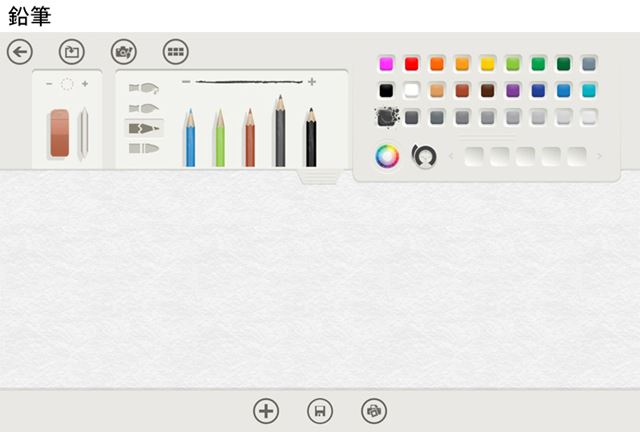This screenshot has height=432, width=640.
Task: Select the first pencil tip style
Action: pos(144,88)
